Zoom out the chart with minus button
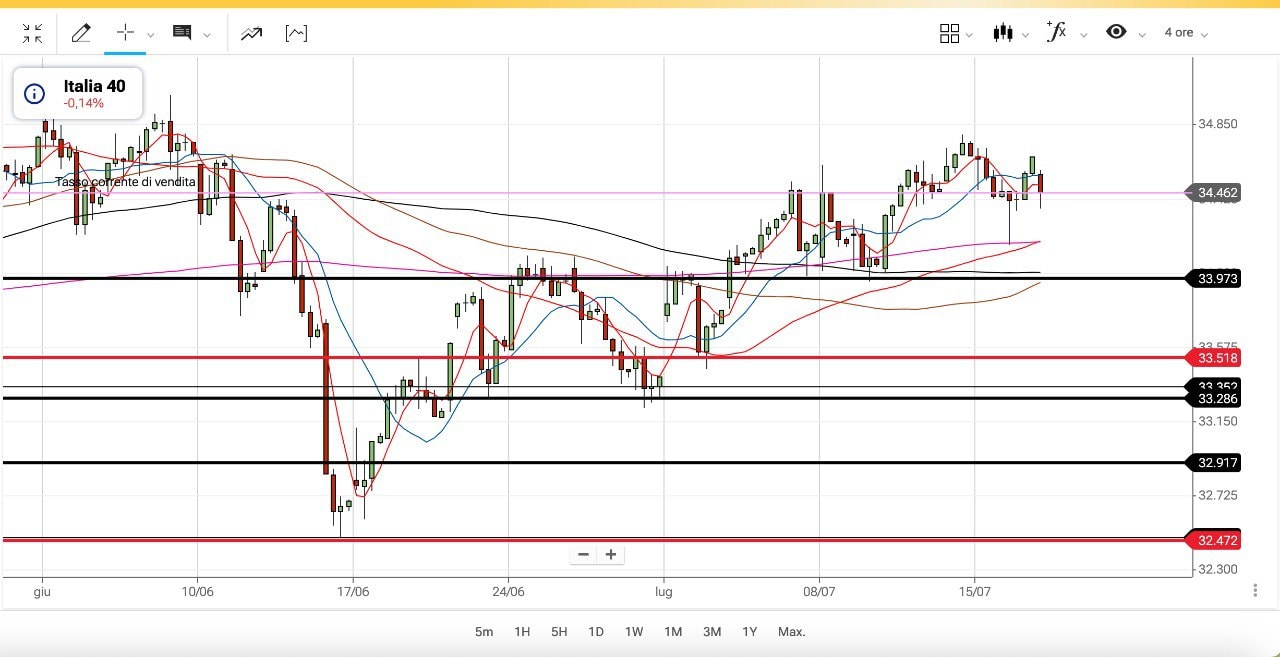Image resolution: width=1280 pixels, height=657 pixels. click(x=584, y=555)
